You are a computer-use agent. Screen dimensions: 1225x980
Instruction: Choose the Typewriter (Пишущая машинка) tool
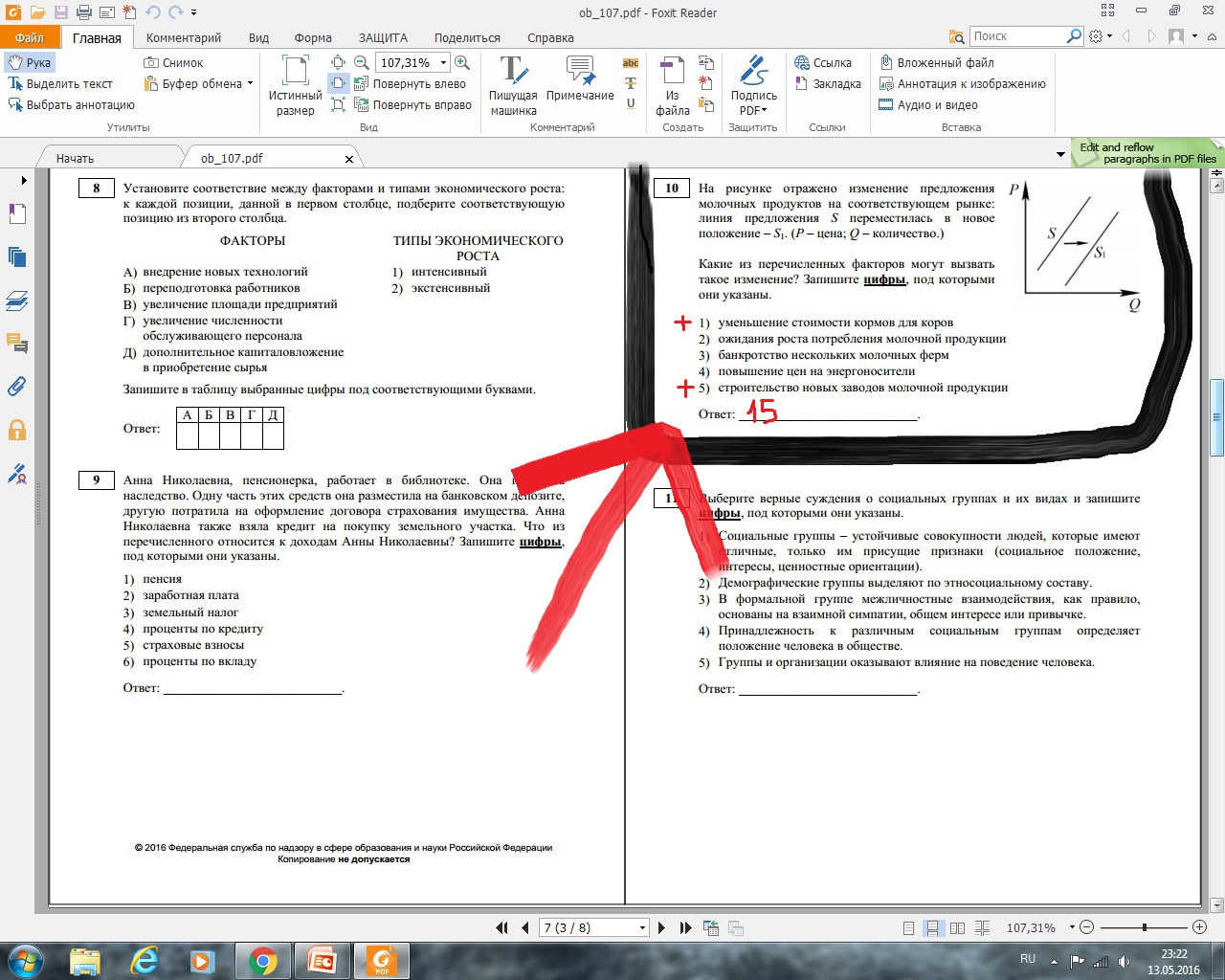point(513,85)
